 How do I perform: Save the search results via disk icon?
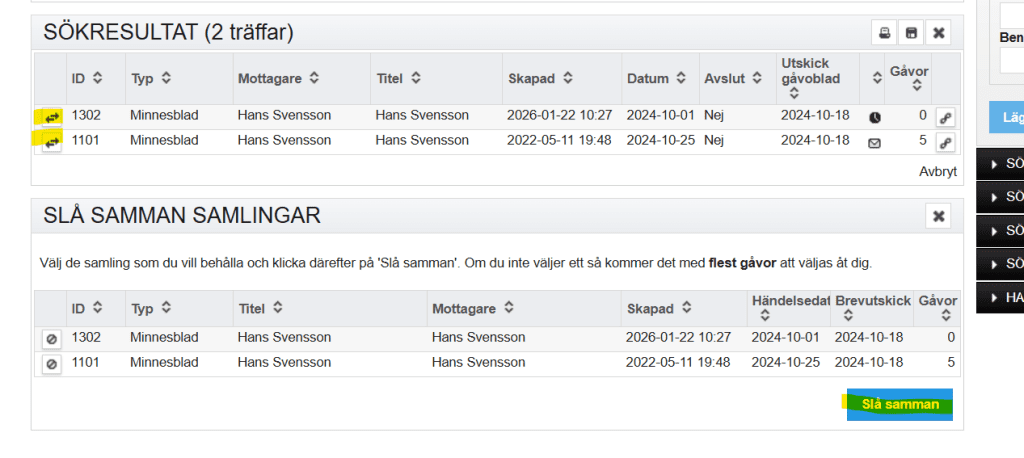[x=911, y=33]
